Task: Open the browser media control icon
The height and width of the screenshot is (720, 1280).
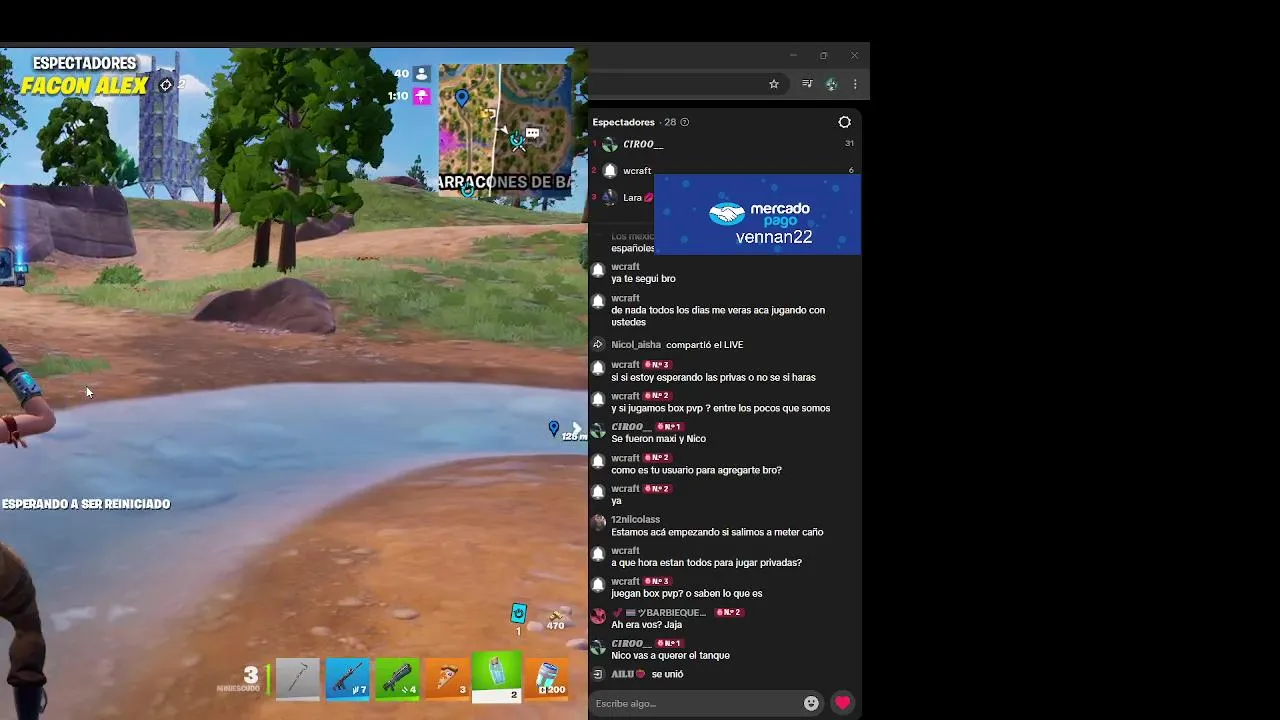Action: tap(807, 85)
